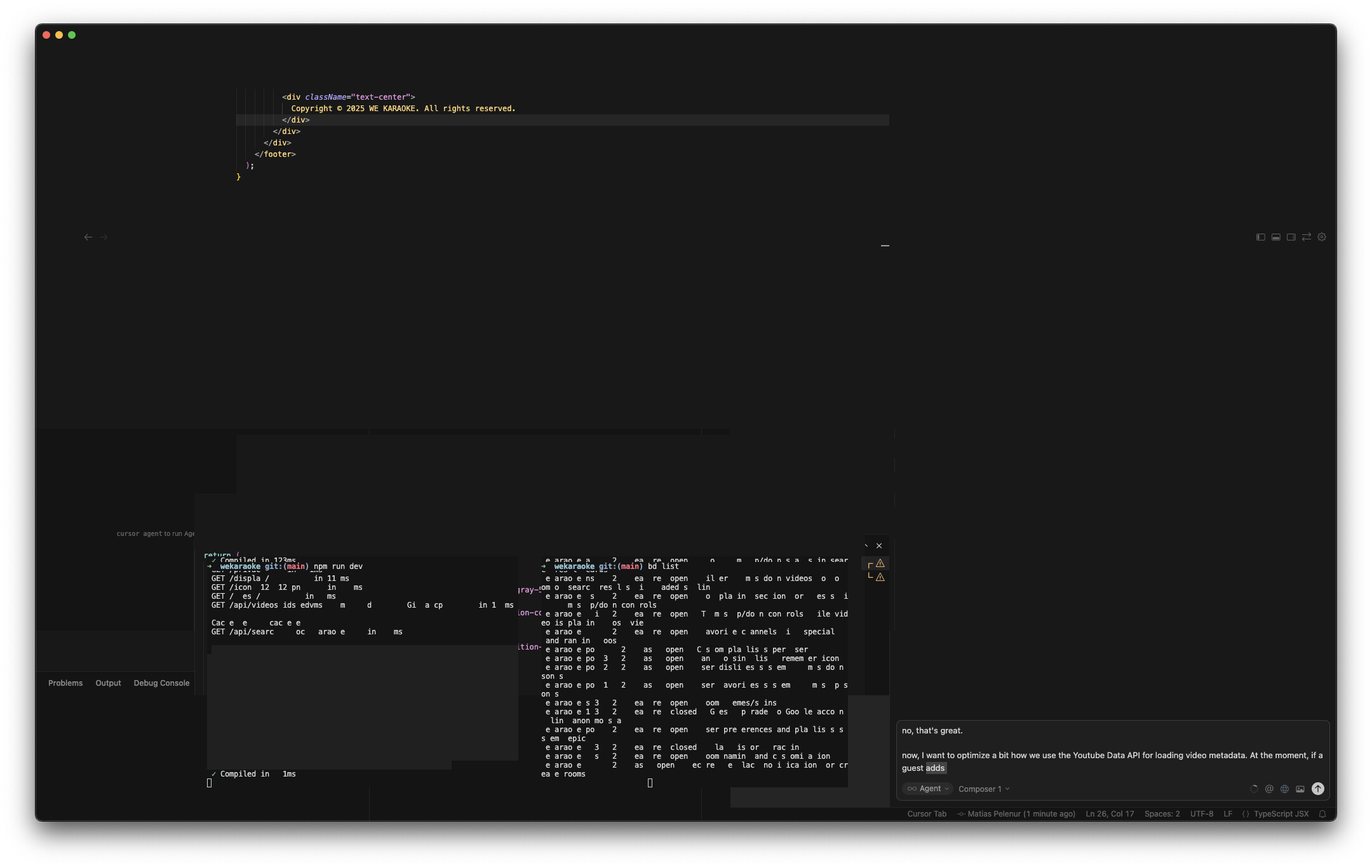Attach an image using the picture icon
Image resolution: width=1372 pixels, height=868 pixels.
[1300, 789]
